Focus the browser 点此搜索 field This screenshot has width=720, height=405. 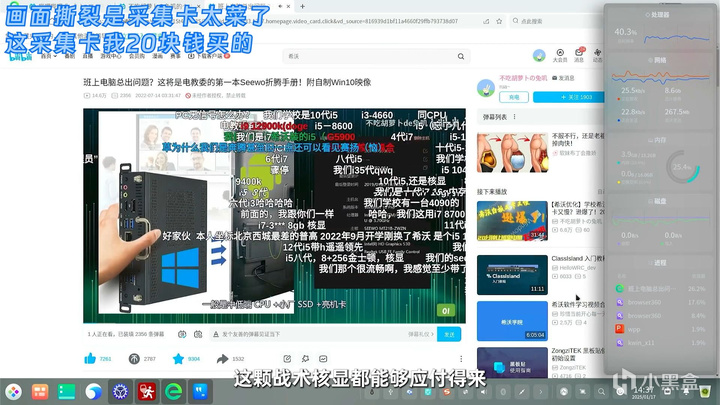(556, 21)
